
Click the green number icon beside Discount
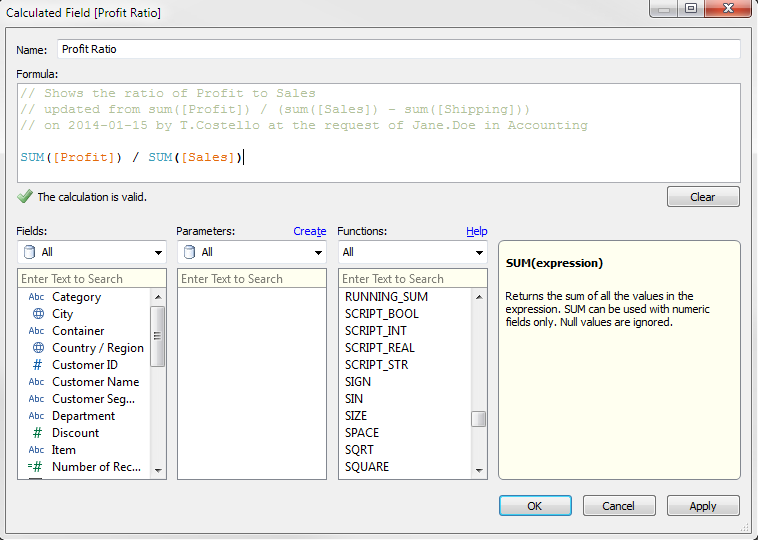click(37, 433)
